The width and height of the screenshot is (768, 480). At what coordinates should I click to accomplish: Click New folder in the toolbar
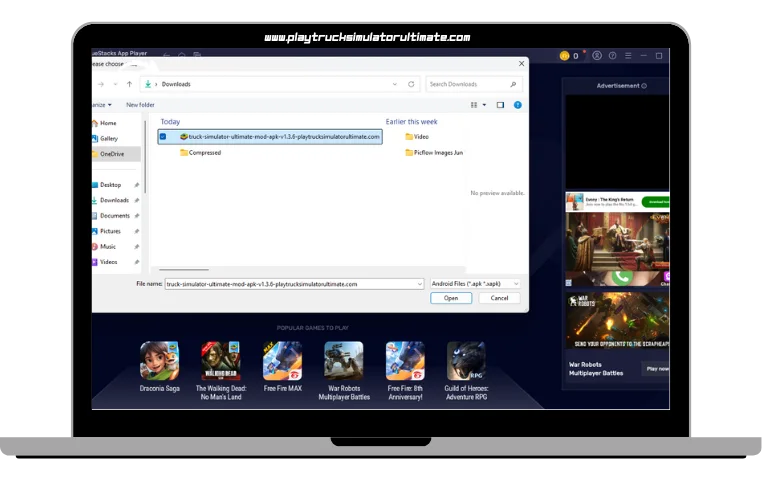(140, 105)
